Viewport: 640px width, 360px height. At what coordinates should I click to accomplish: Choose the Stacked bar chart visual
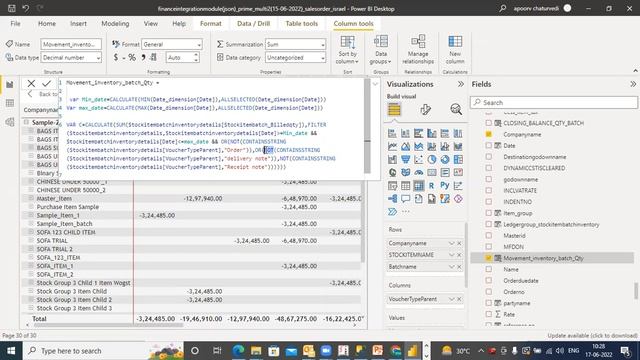tap(392, 133)
